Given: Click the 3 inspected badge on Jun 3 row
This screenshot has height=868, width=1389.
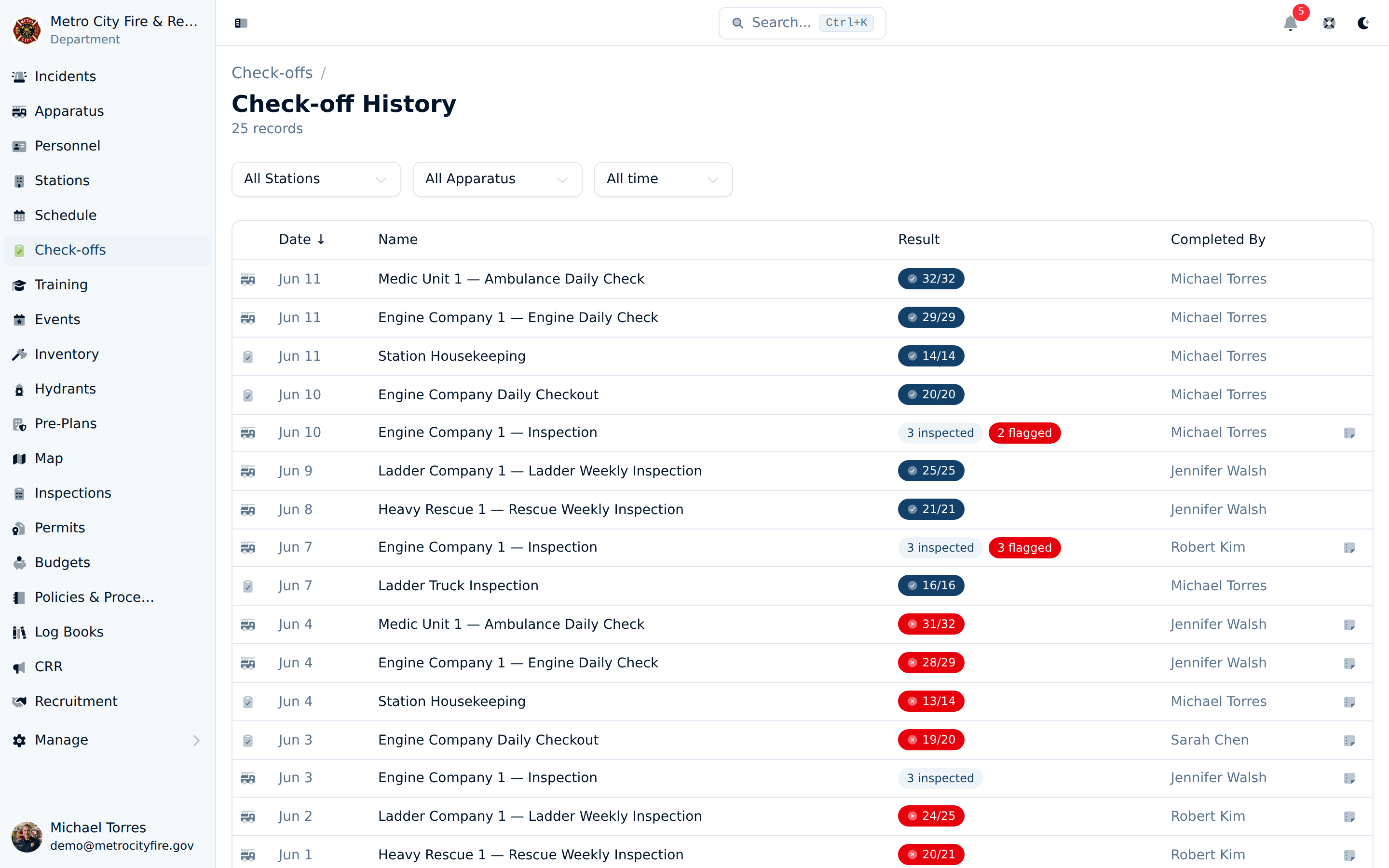Looking at the screenshot, I should click(x=940, y=778).
